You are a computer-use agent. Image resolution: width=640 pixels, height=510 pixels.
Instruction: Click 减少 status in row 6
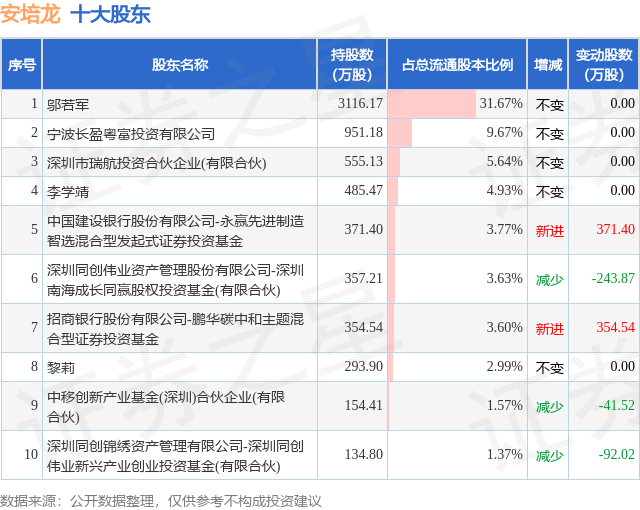tap(549, 280)
